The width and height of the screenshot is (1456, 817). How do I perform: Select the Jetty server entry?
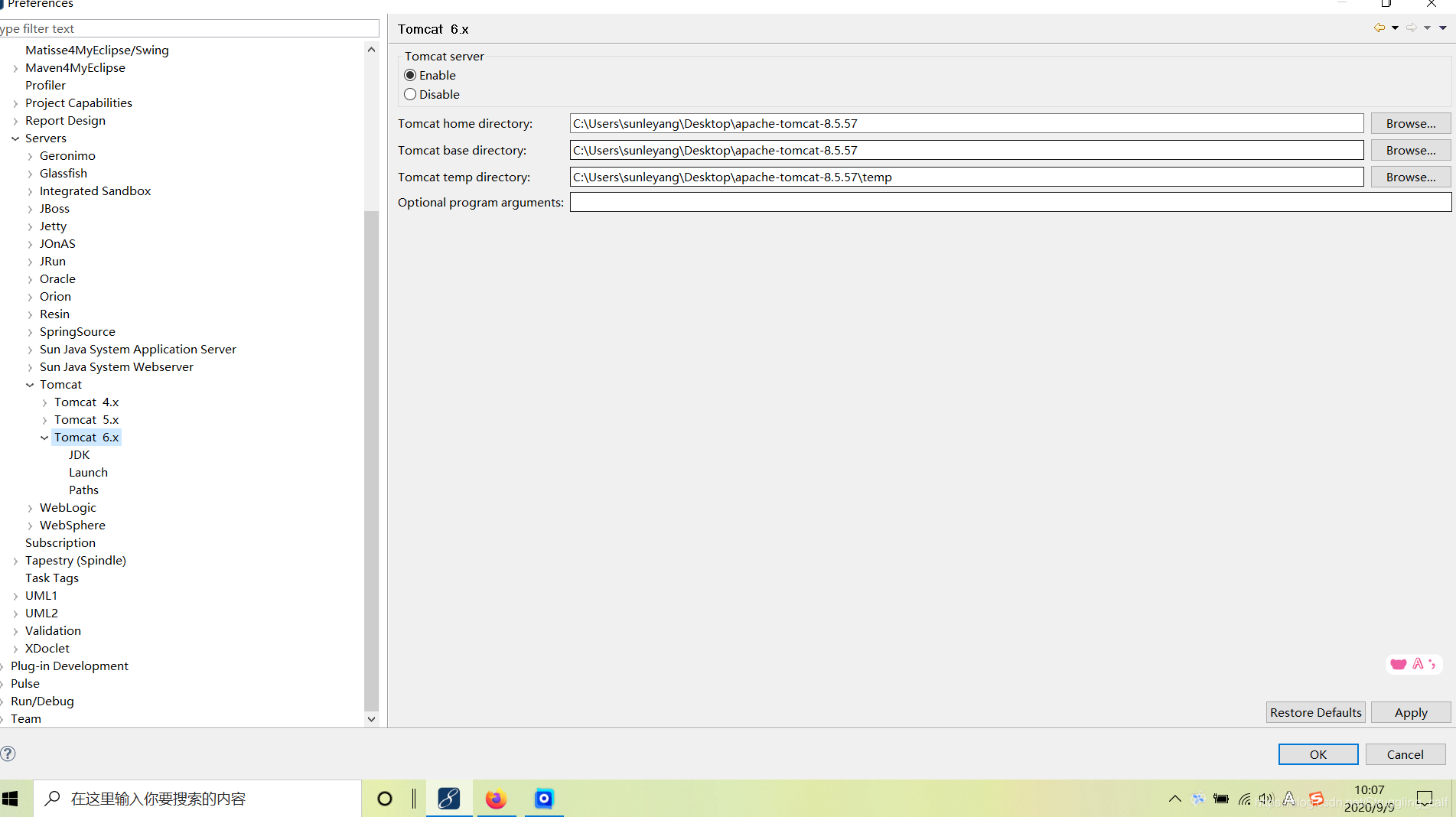tap(53, 226)
